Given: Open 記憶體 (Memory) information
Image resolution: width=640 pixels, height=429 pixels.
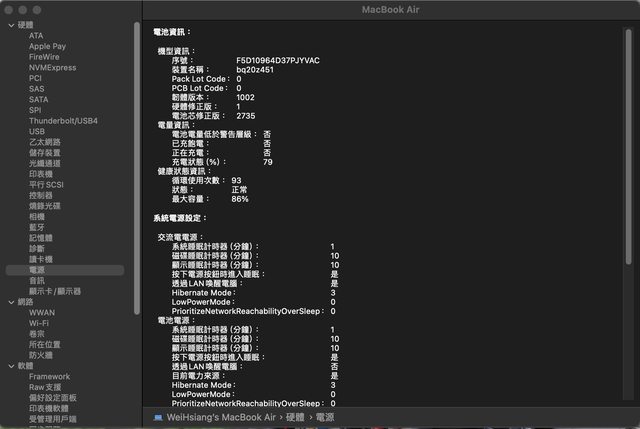Looking at the screenshot, I should point(41,238).
